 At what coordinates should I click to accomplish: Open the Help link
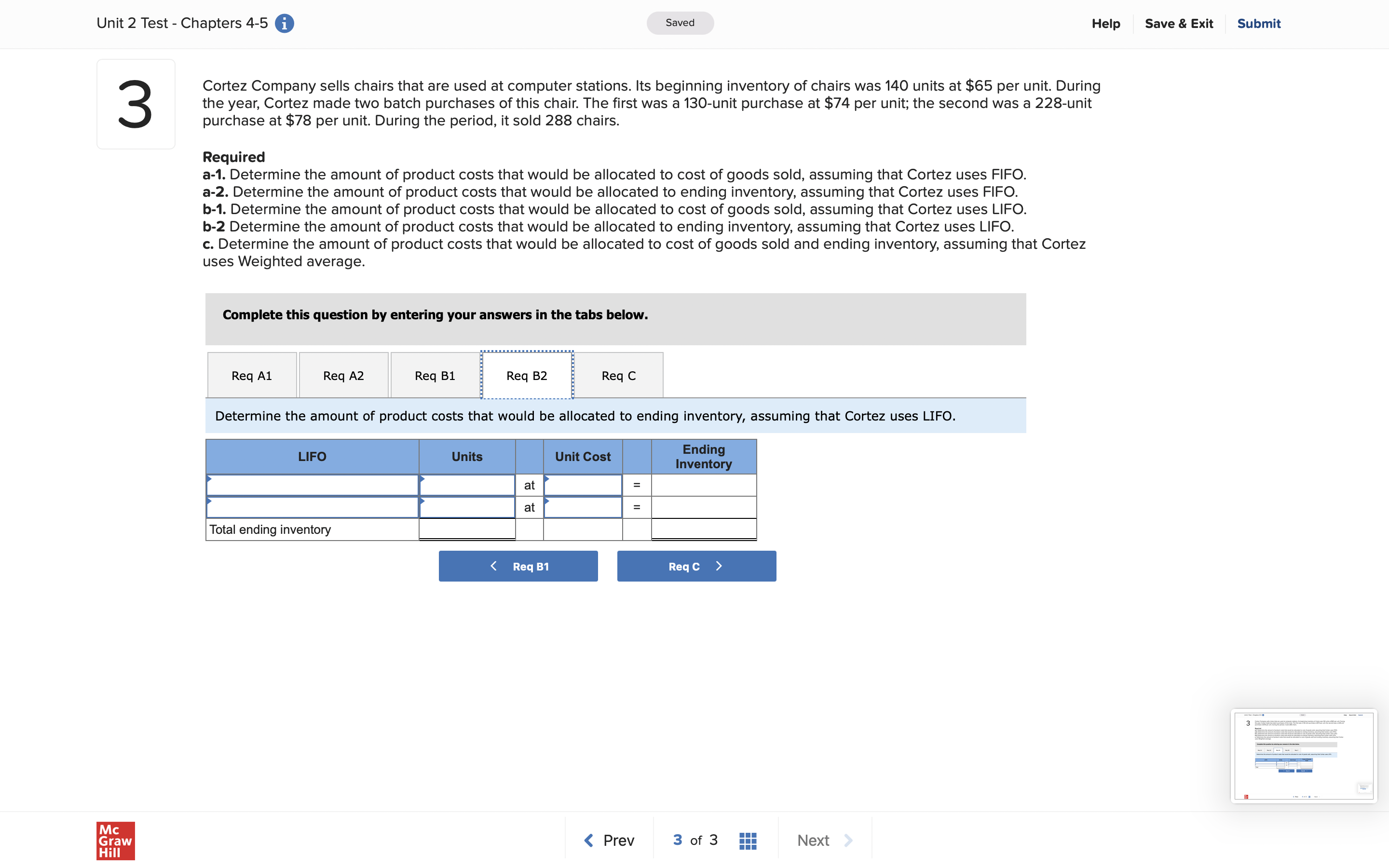pyautogui.click(x=1105, y=24)
